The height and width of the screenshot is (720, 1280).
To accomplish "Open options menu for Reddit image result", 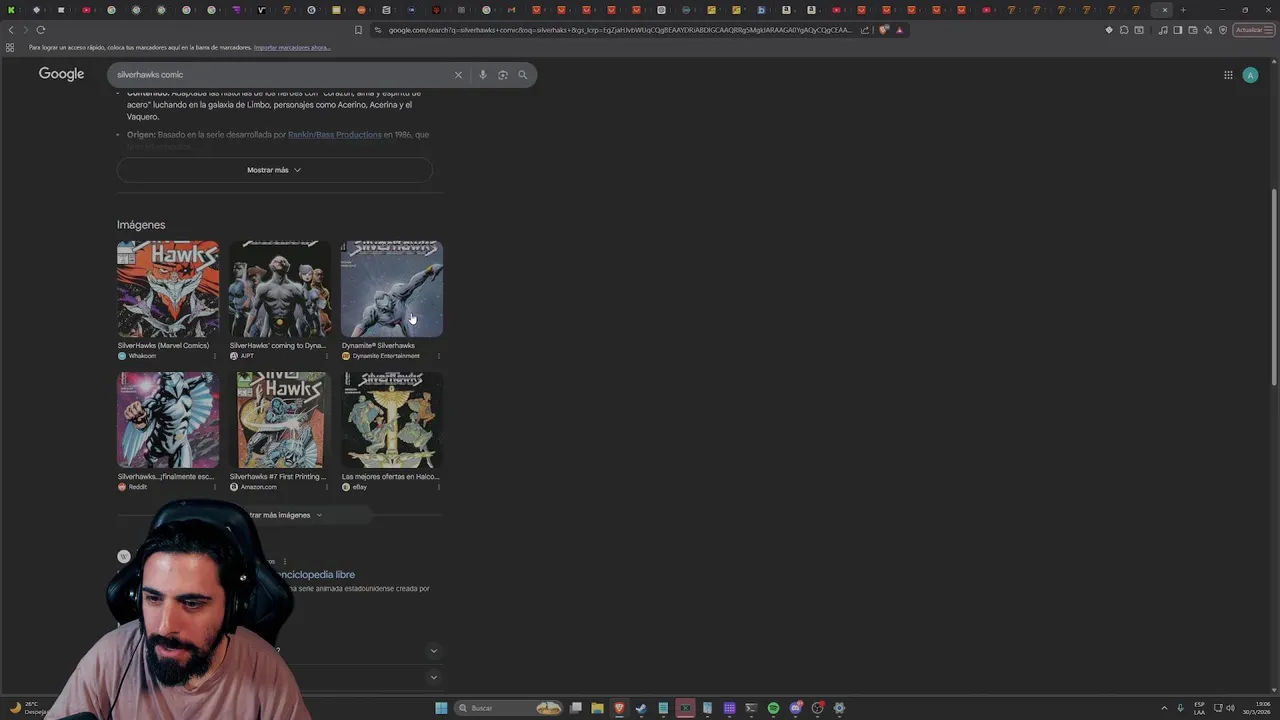I will [x=214, y=487].
